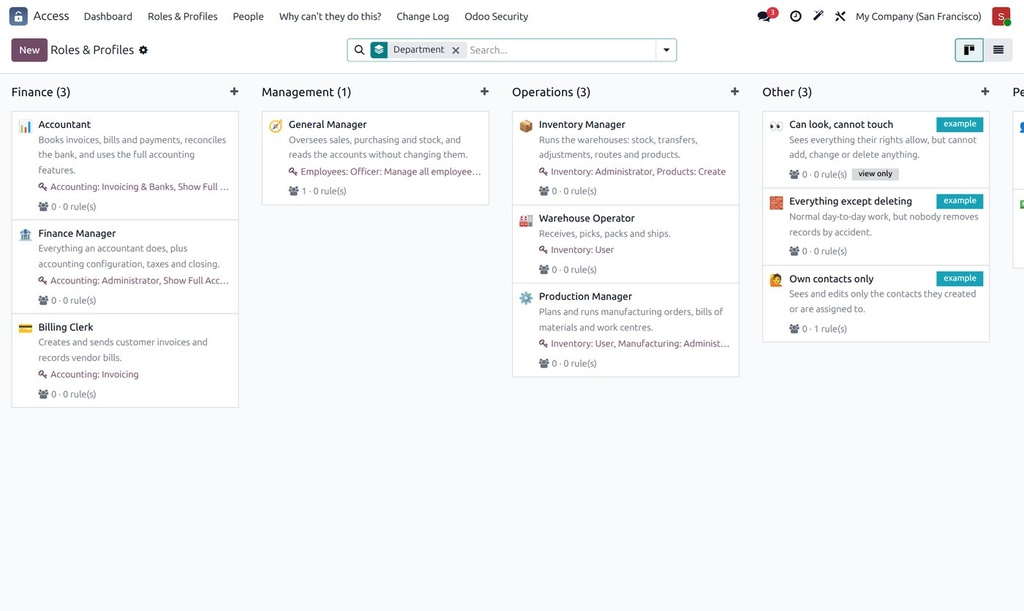
Task: Add a quick record in Operations column
Action: click(735, 91)
